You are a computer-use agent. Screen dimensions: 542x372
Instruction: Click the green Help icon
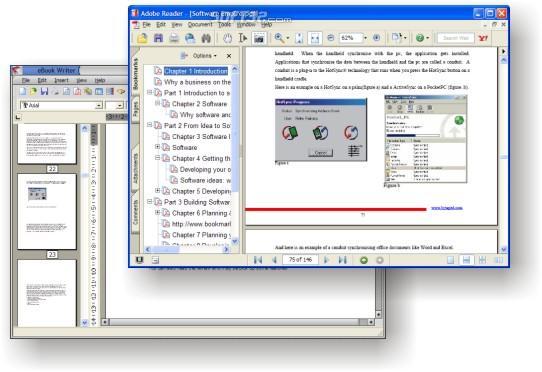tap(420, 38)
